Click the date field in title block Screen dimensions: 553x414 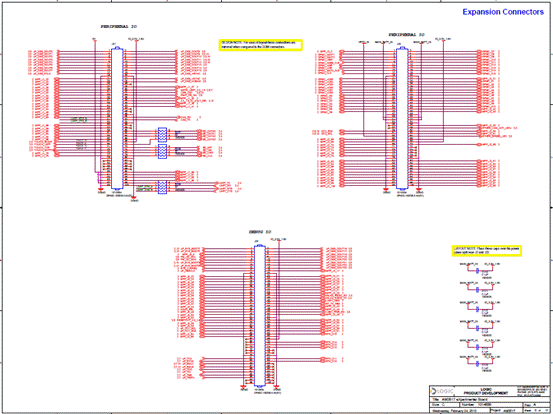click(455, 411)
